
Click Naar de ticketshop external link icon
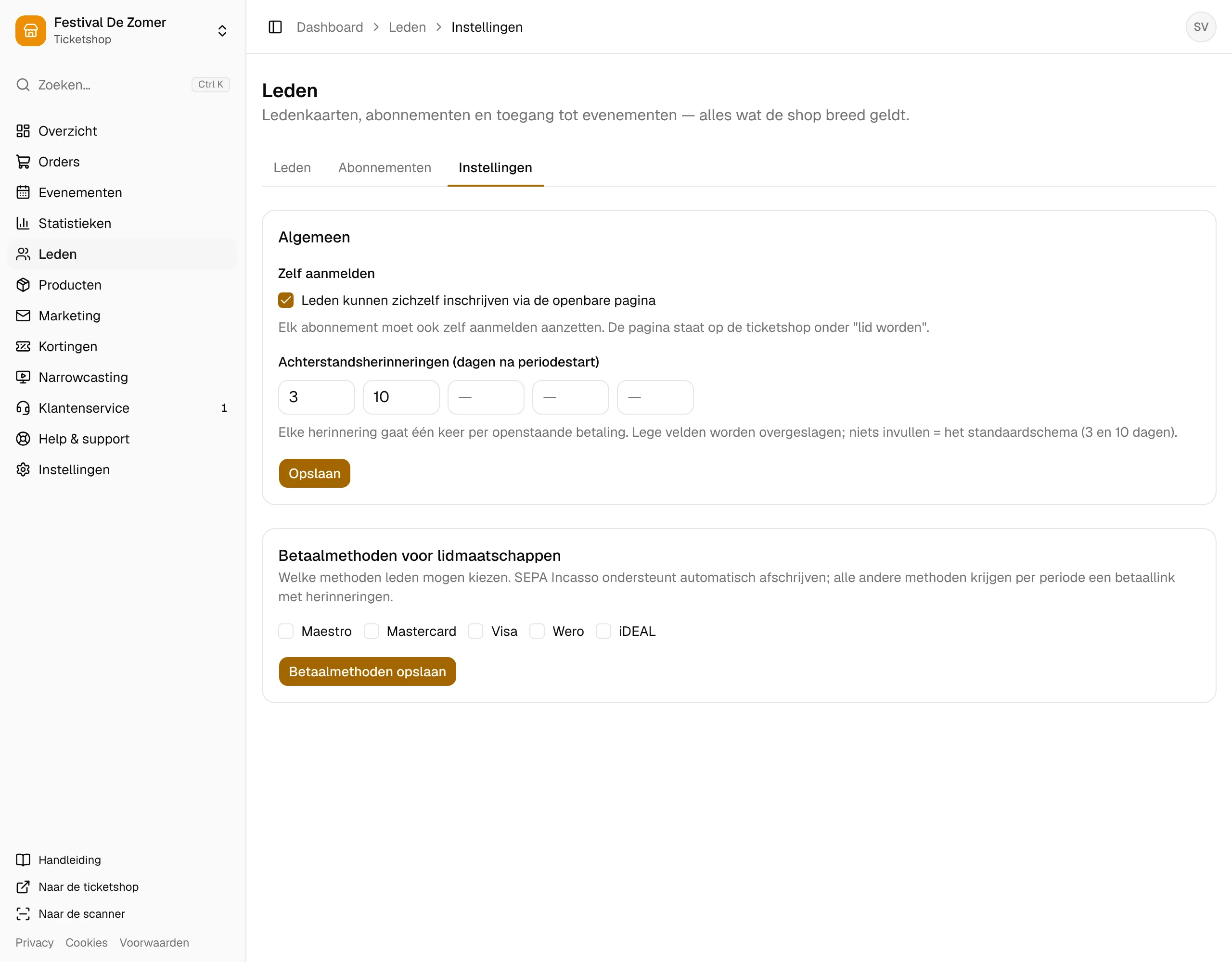point(23,887)
